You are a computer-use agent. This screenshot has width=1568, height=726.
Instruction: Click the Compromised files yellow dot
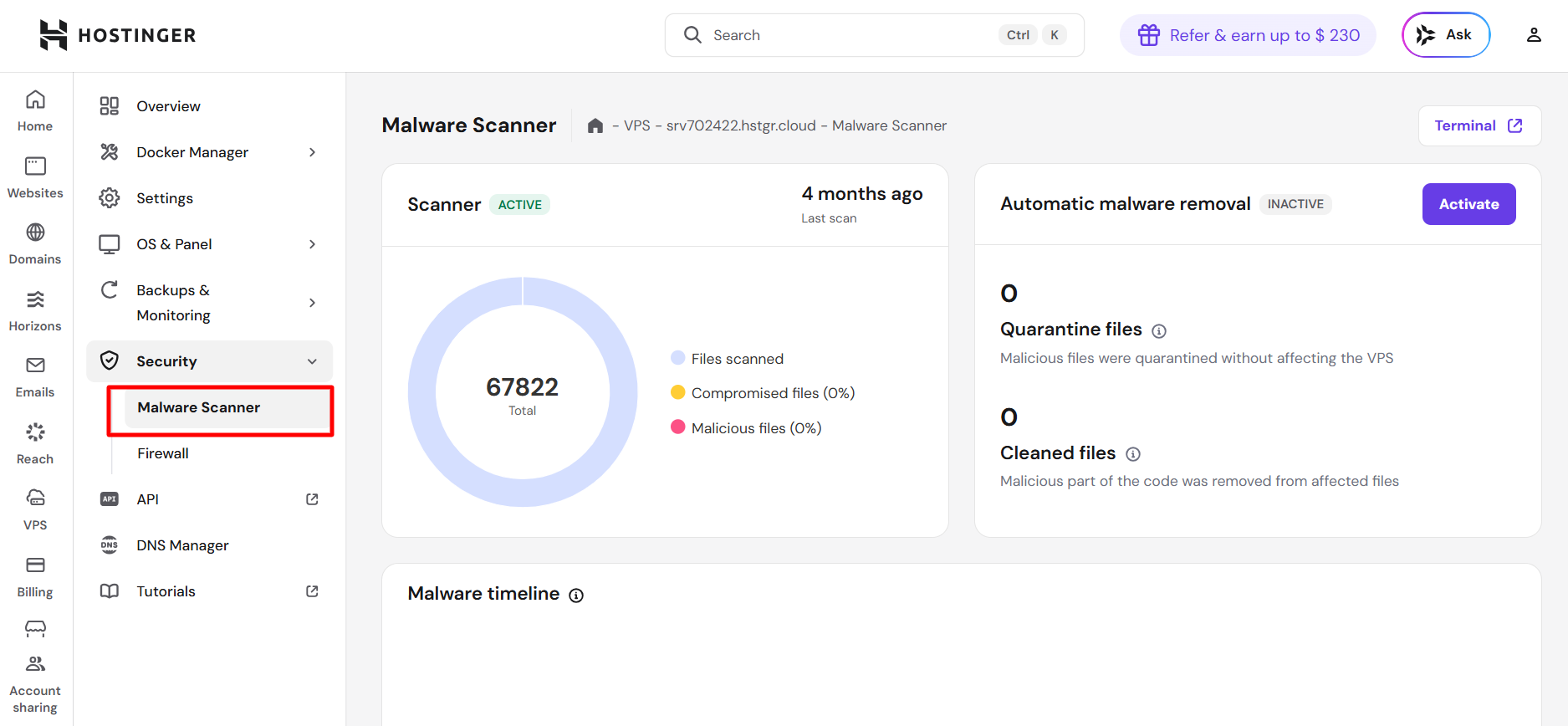coord(678,392)
